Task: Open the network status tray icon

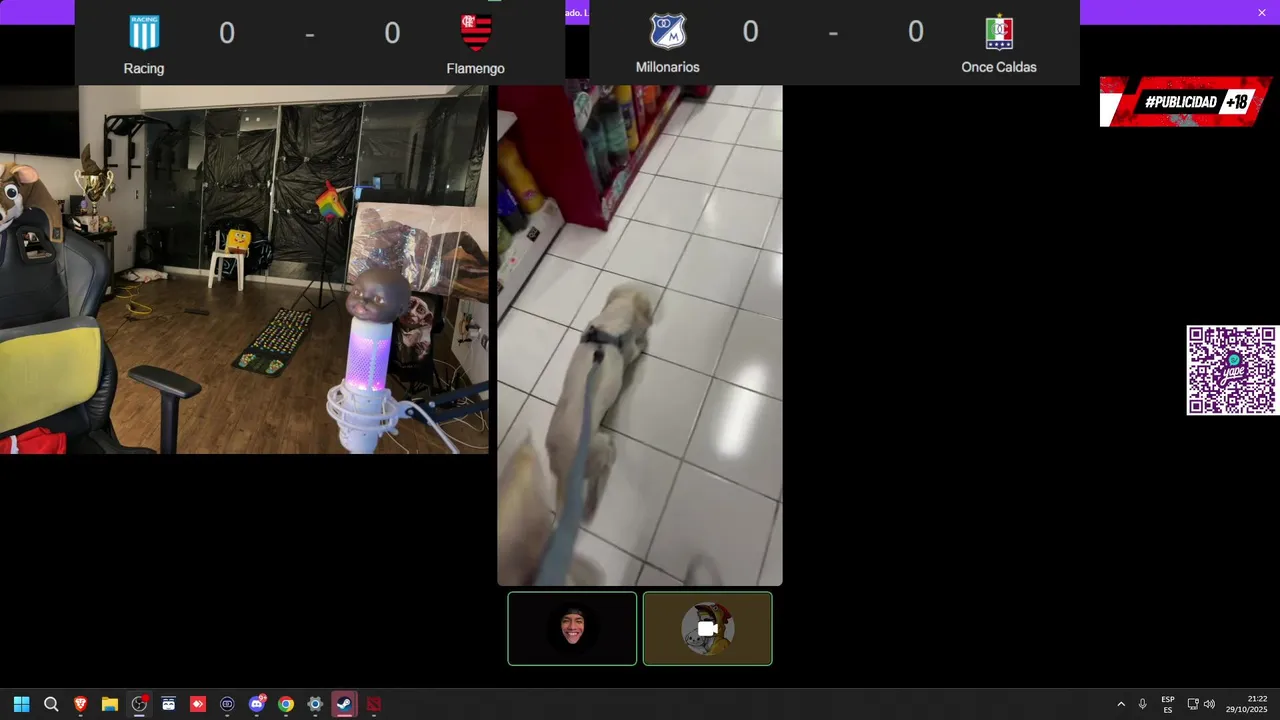Action: pos(1193,704)
